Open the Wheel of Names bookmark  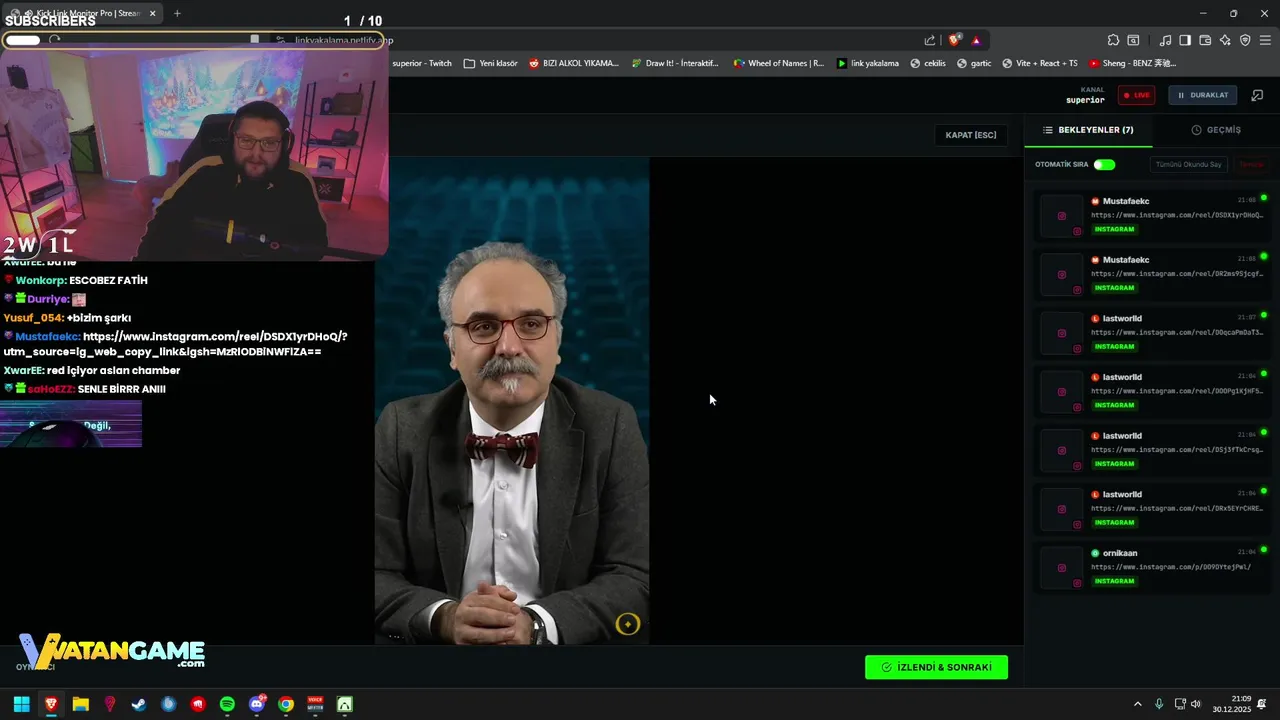[x=778, y=63]
